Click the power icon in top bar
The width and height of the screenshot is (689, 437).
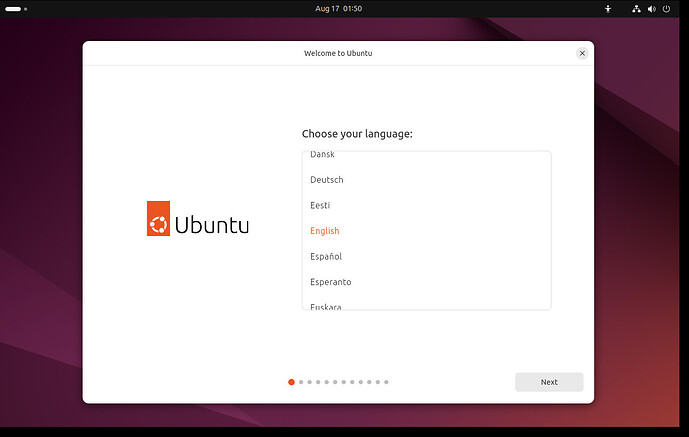pyautogui.click(x=666, y=9)
